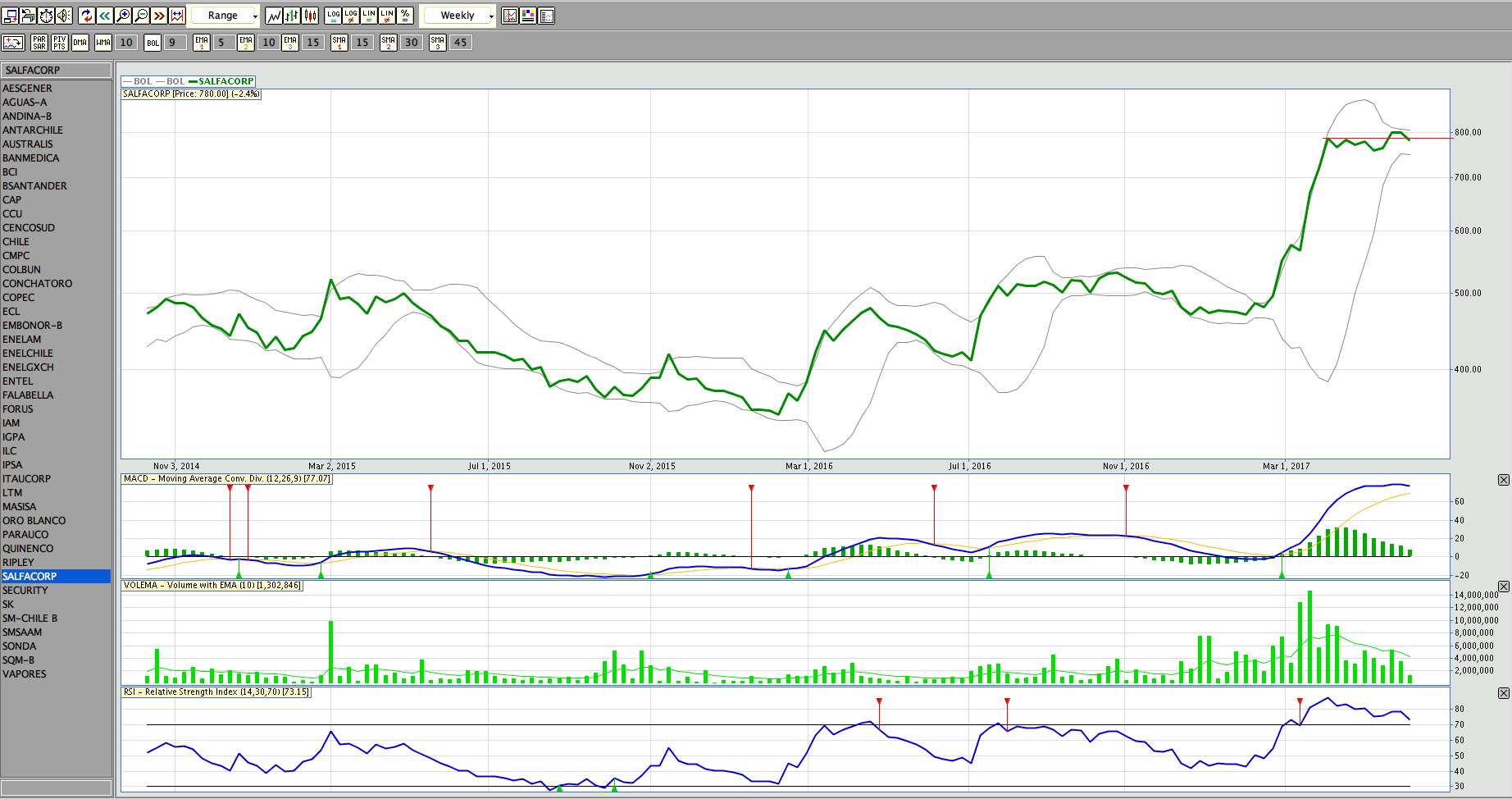Toggle the Bollinger Bands BOL indicator
Screen dimensions: 1512x799
(x=153, y=43)
